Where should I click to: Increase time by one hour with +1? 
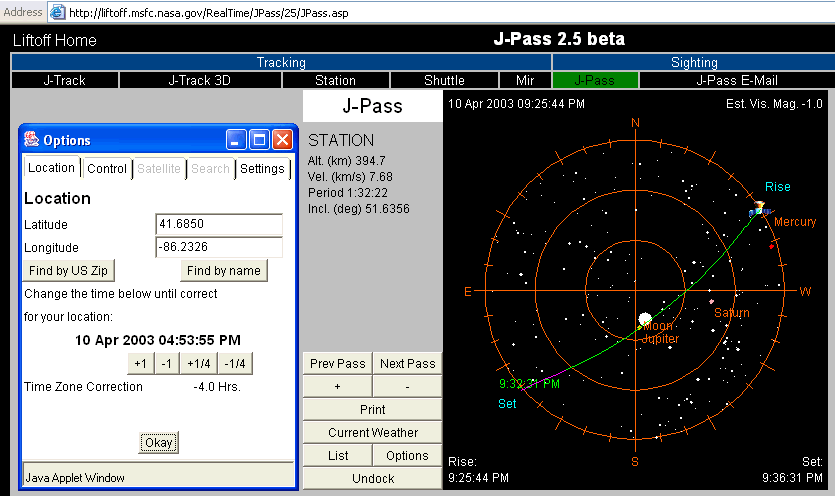pyautogui.click(x=140, y=363)
